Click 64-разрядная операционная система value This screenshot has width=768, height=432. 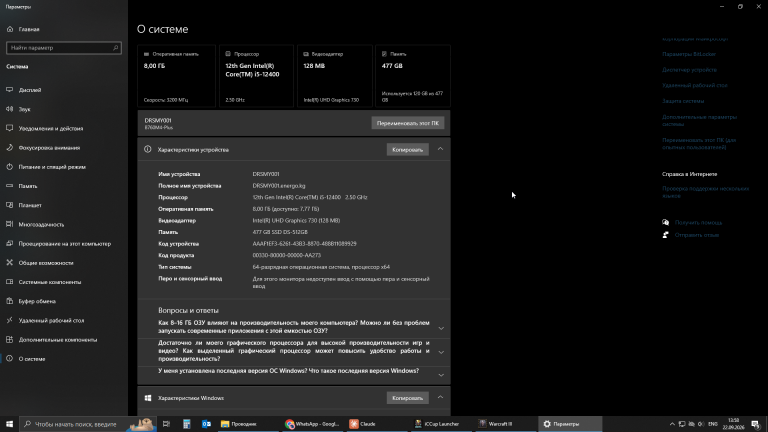321,267
